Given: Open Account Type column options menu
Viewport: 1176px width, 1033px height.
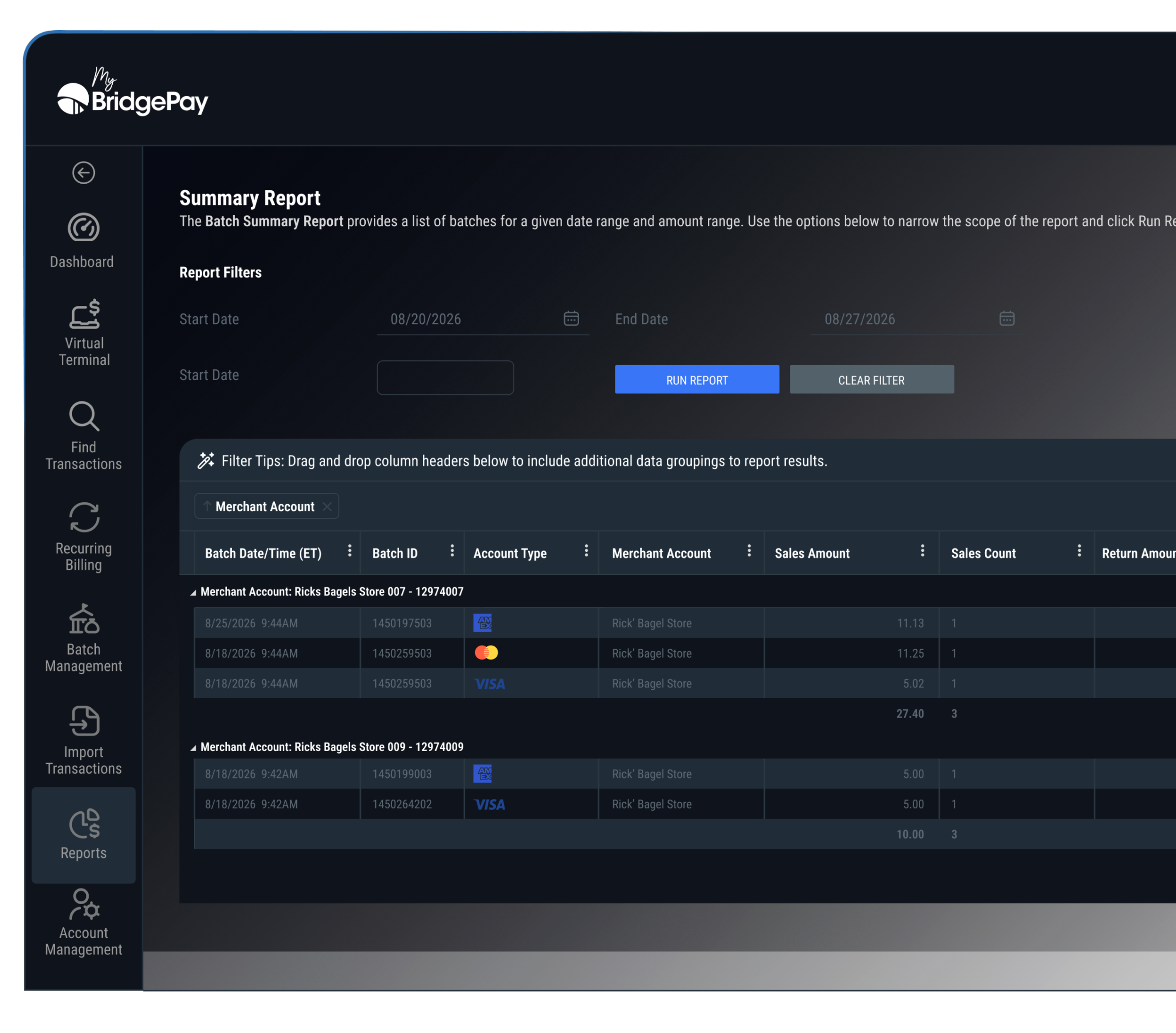Looking at the screenshot, I should [586, 551].
